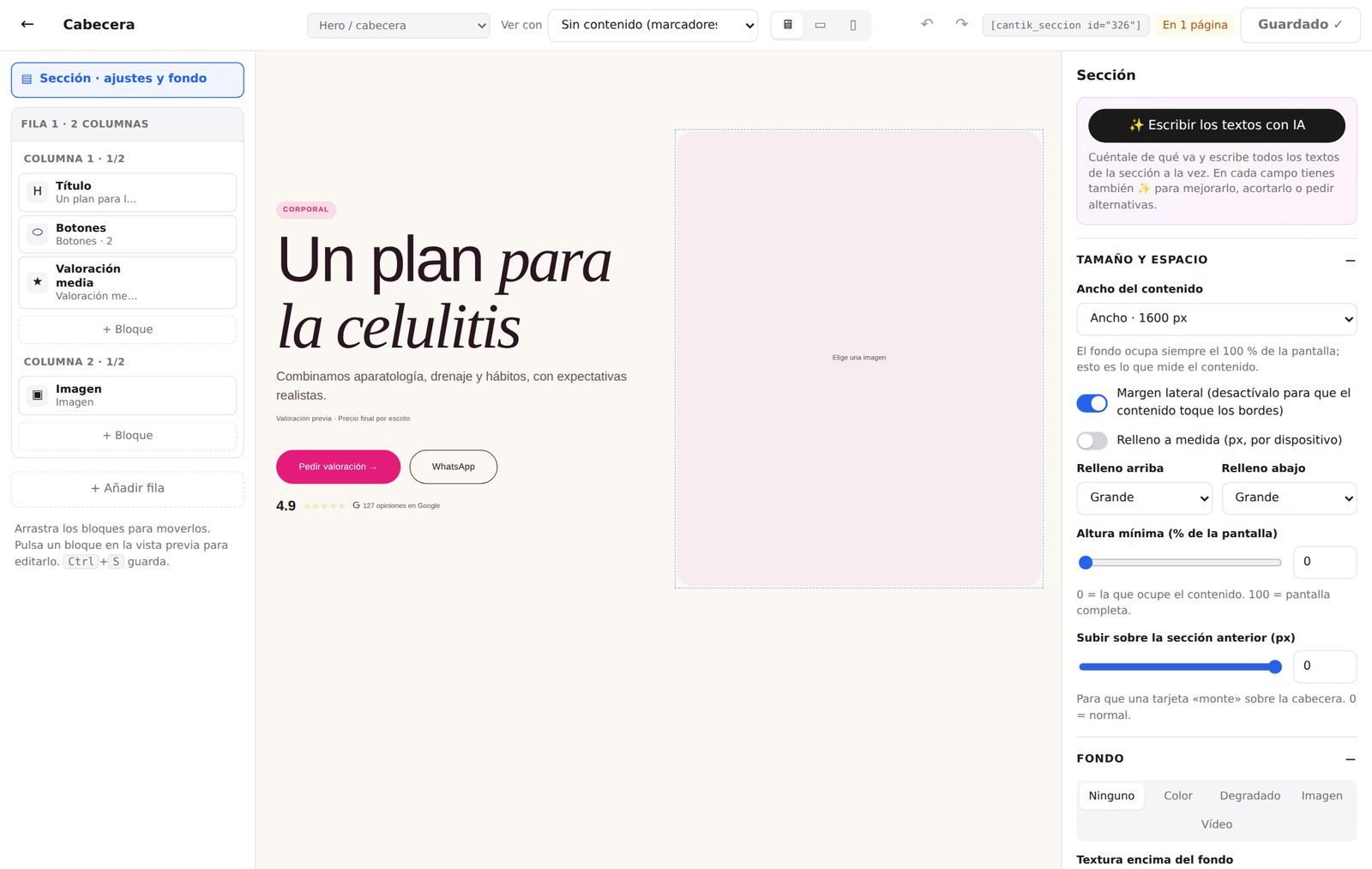
Task: Switch to tablet preview
Action: (821, 25)
